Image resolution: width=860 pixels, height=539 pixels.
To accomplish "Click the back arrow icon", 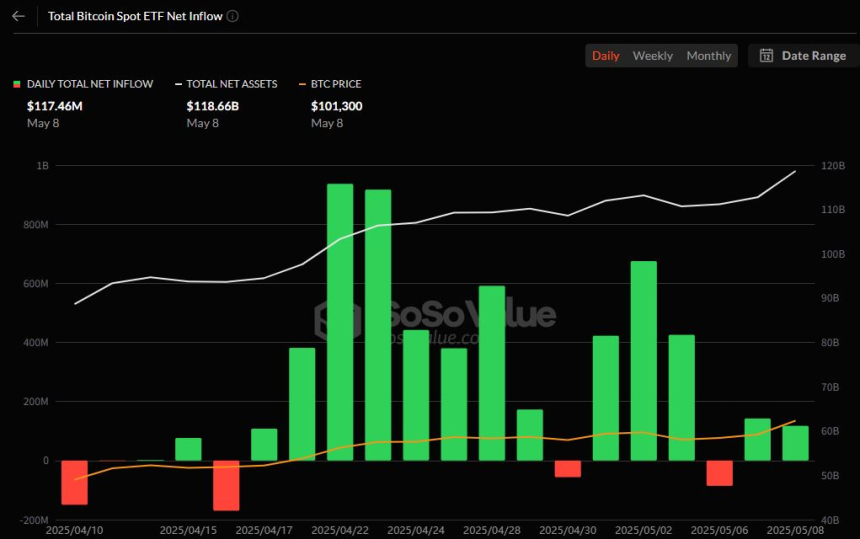I will [x=18, y=16].
